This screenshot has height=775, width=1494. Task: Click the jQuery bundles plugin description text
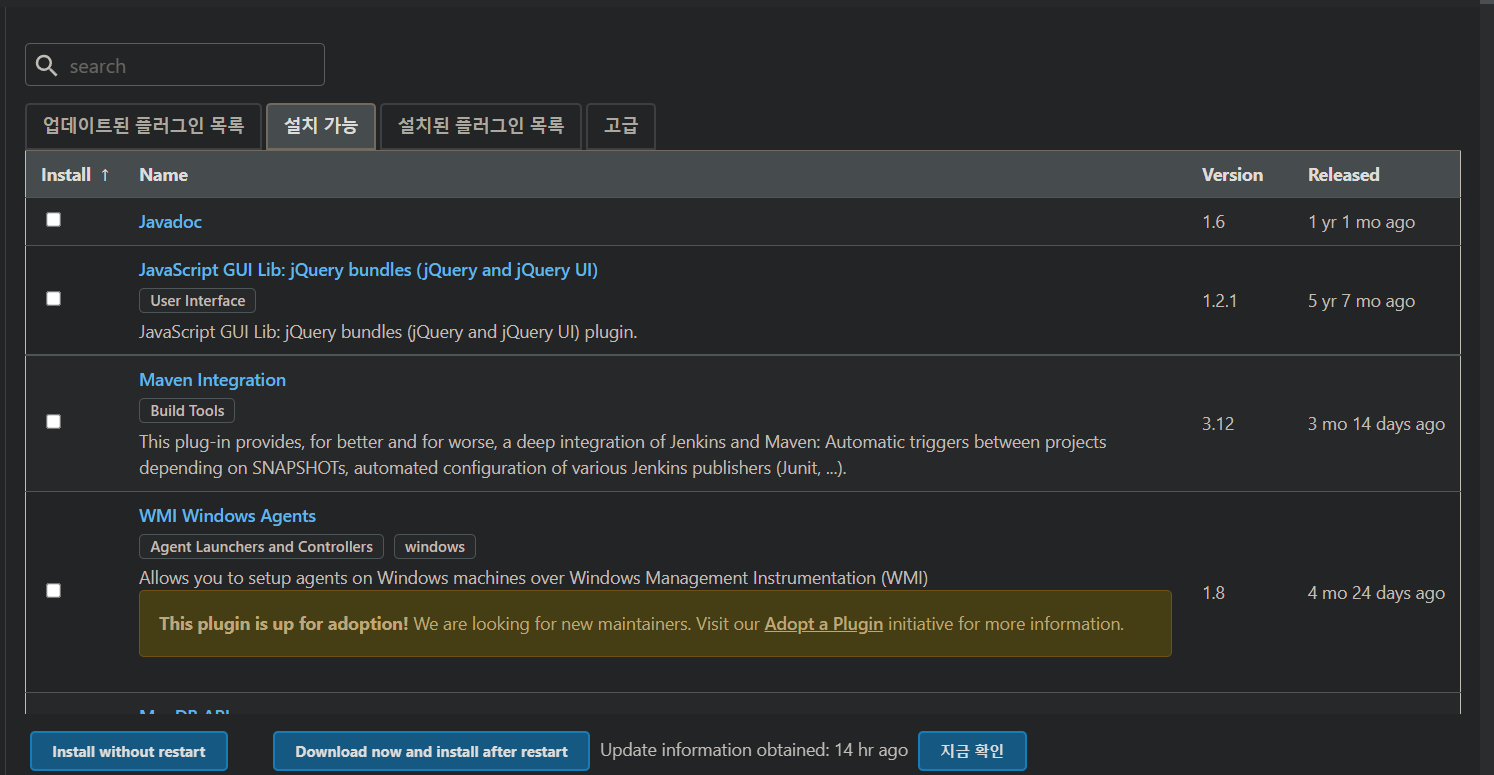[388, 331]
